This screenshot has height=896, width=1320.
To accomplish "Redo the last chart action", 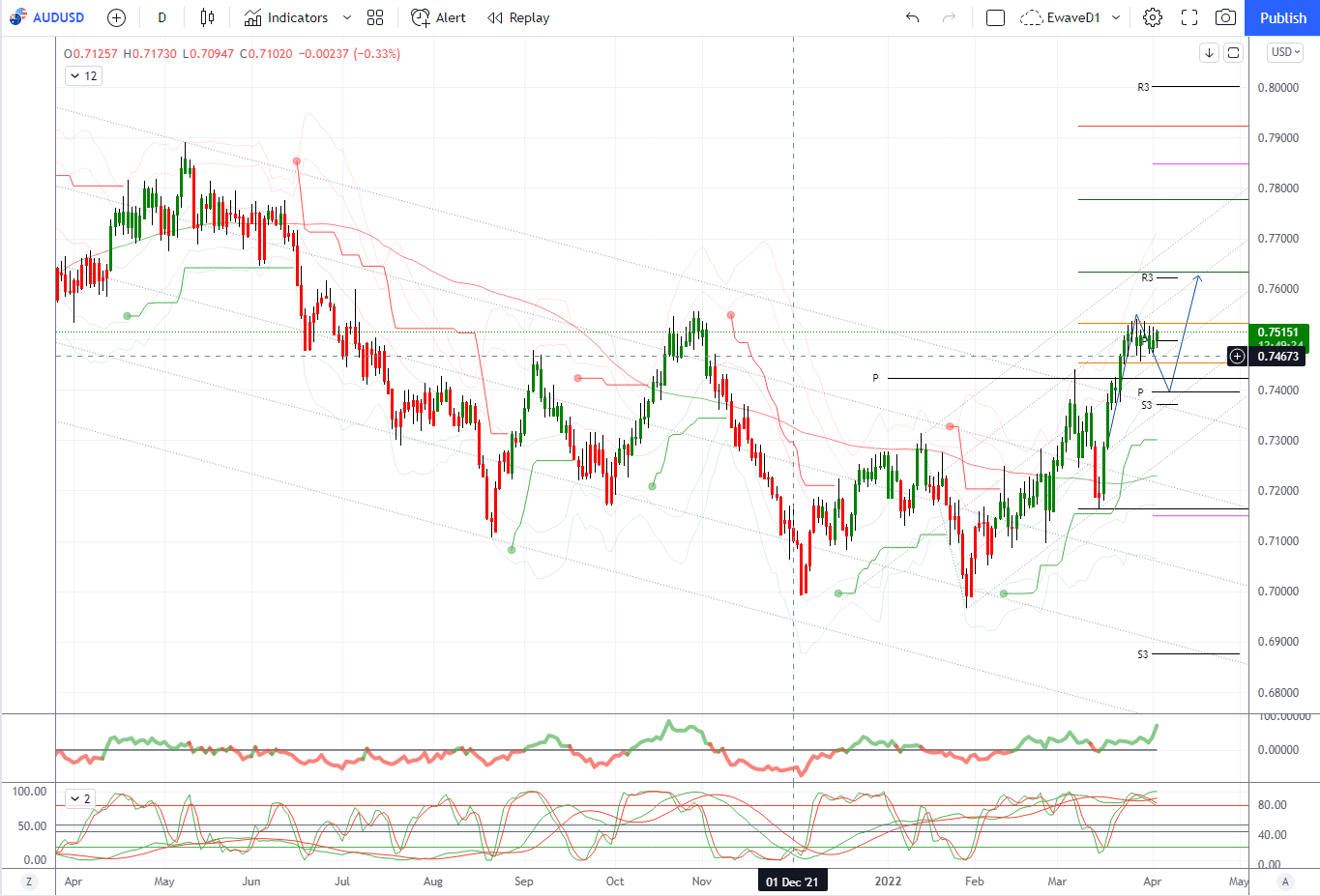I will click(x=949, y=17).
